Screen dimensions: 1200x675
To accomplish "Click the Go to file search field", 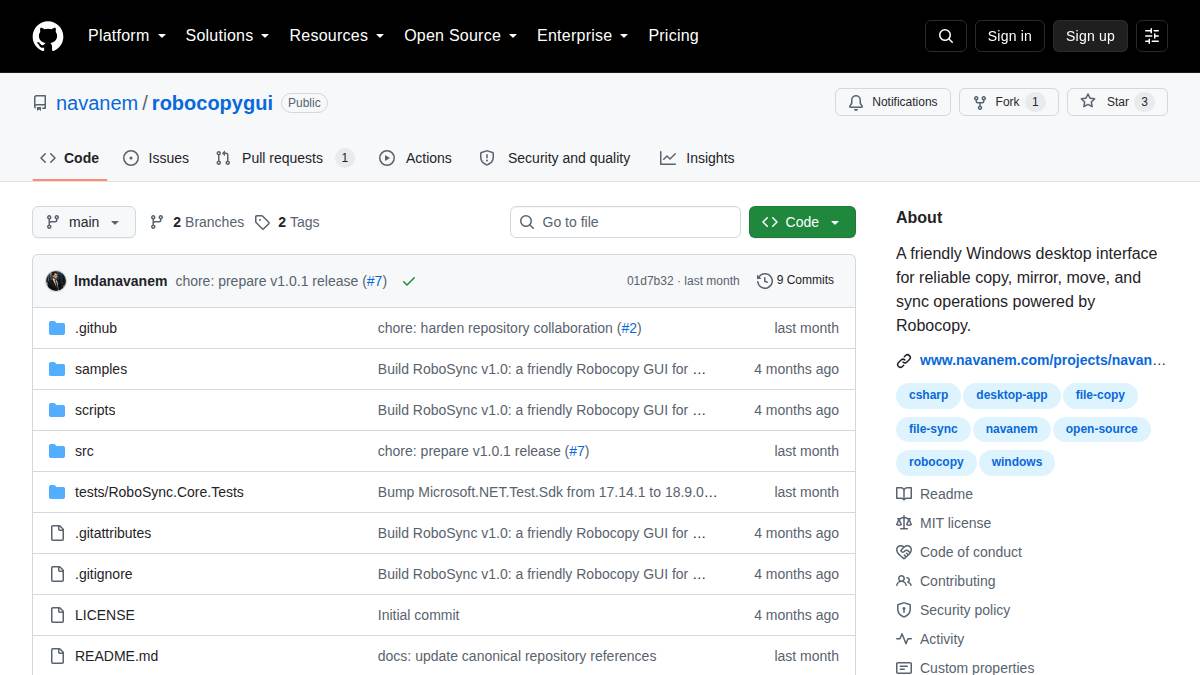I will click(626, 222).
